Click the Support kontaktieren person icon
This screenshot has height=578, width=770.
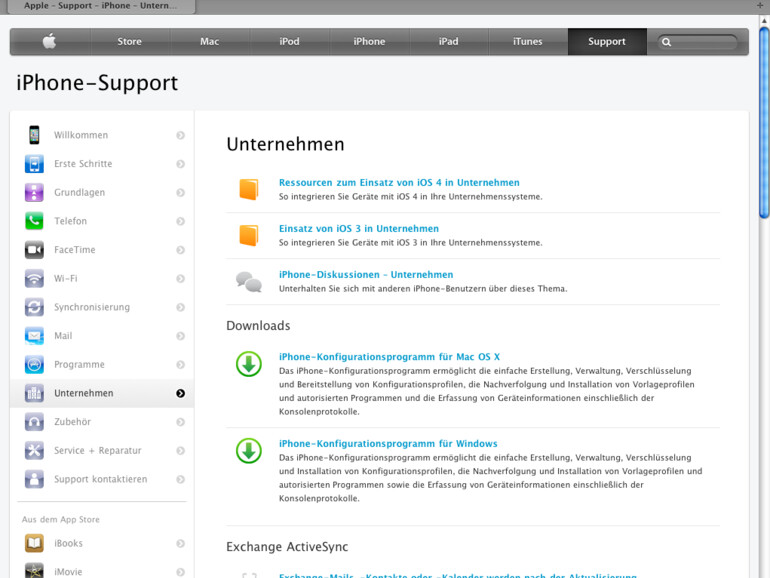34,479
